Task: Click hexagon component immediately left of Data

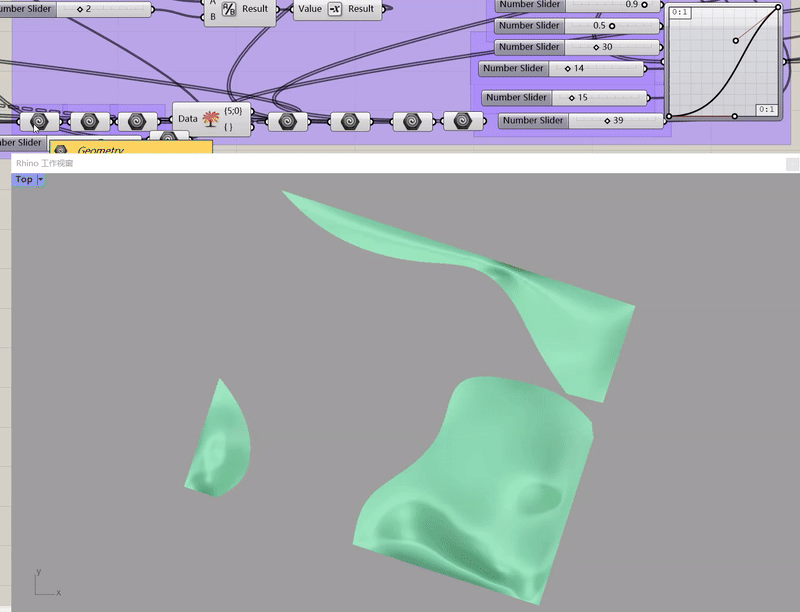Action: 135,121
